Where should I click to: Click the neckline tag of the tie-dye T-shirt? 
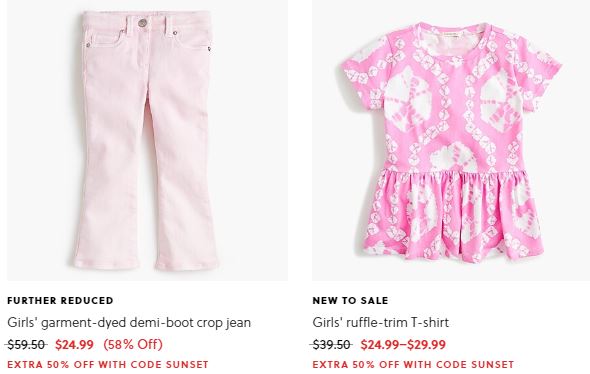(451, 35)
